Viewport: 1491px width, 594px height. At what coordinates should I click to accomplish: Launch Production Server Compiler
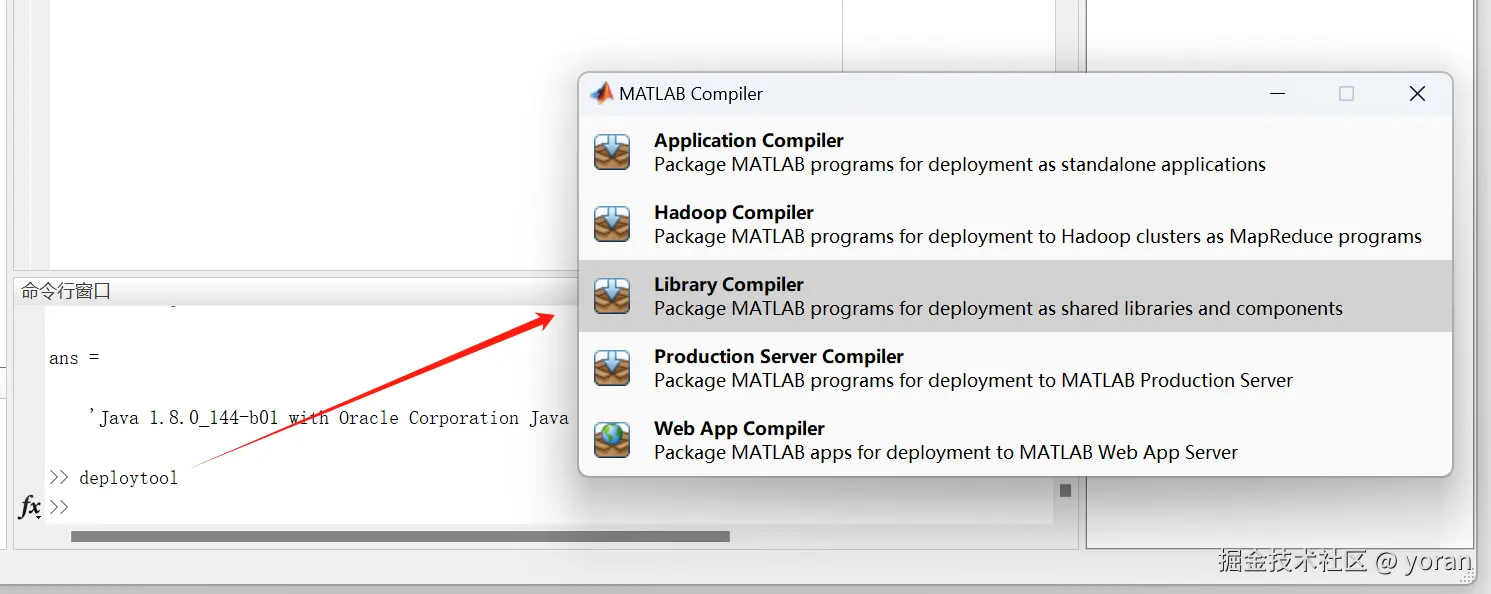1015,368
